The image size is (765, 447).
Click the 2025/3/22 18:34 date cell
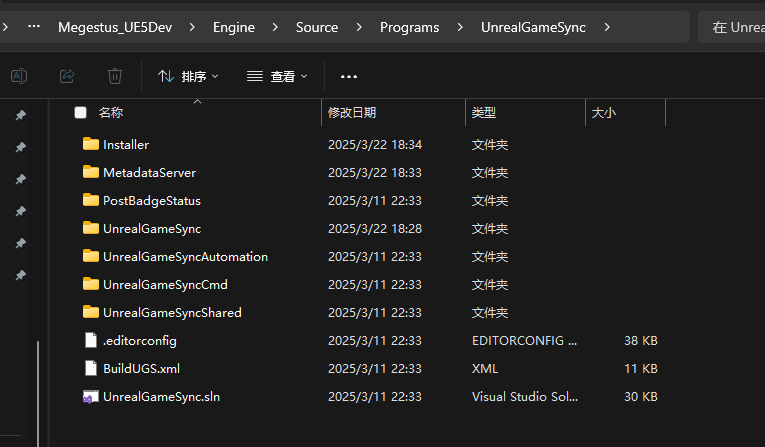[375, 145]
